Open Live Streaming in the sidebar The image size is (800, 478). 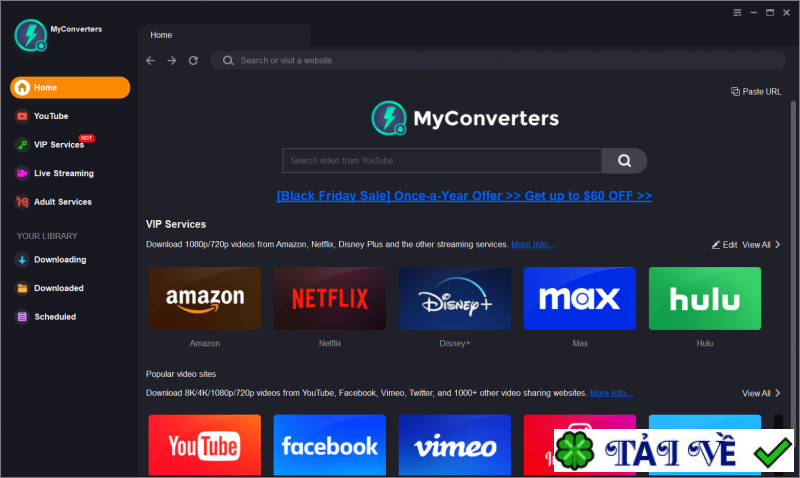click(x=54, y=173)
